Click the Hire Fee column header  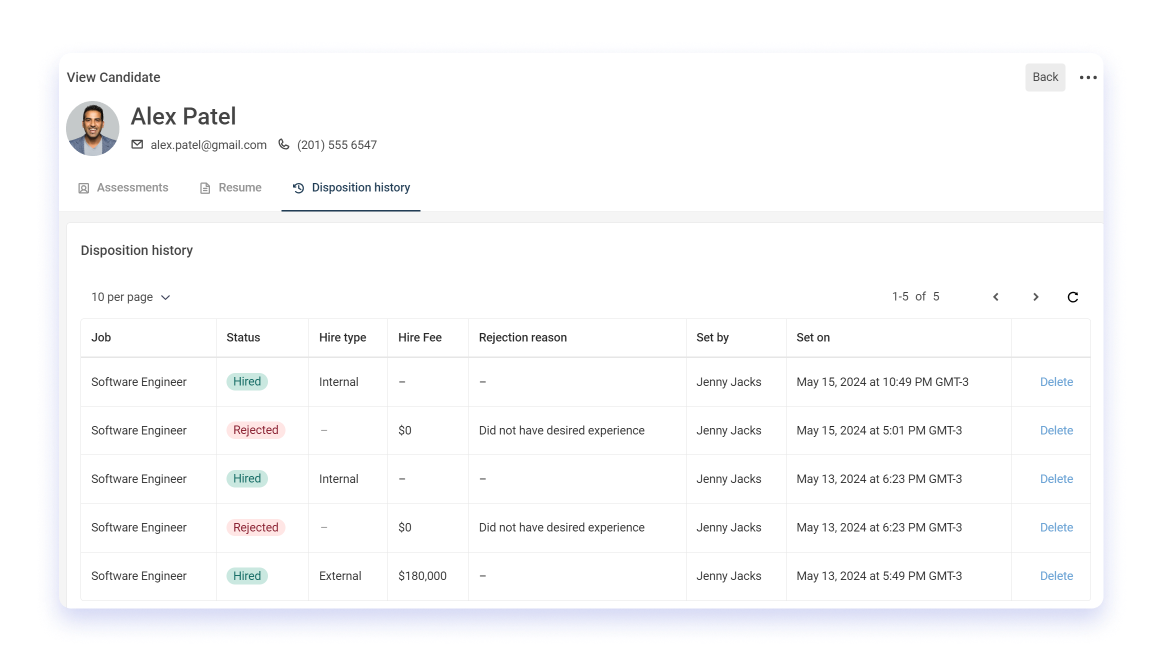[x=419, y=338]
